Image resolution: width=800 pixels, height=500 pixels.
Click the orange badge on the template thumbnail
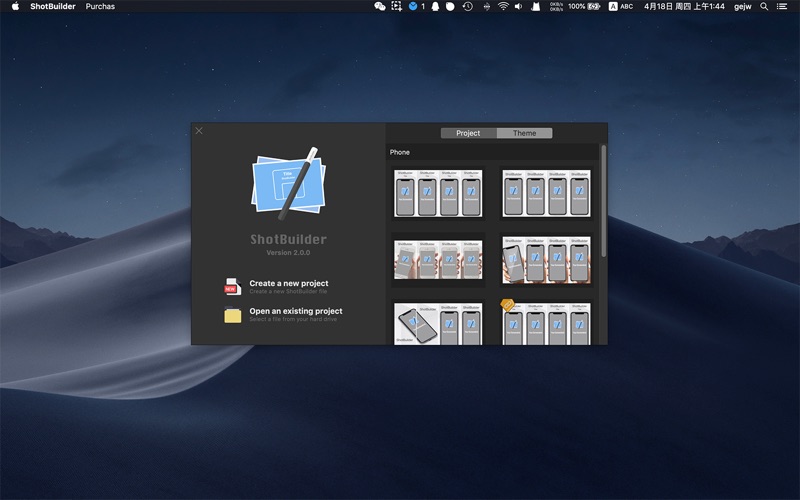point(507,305)
